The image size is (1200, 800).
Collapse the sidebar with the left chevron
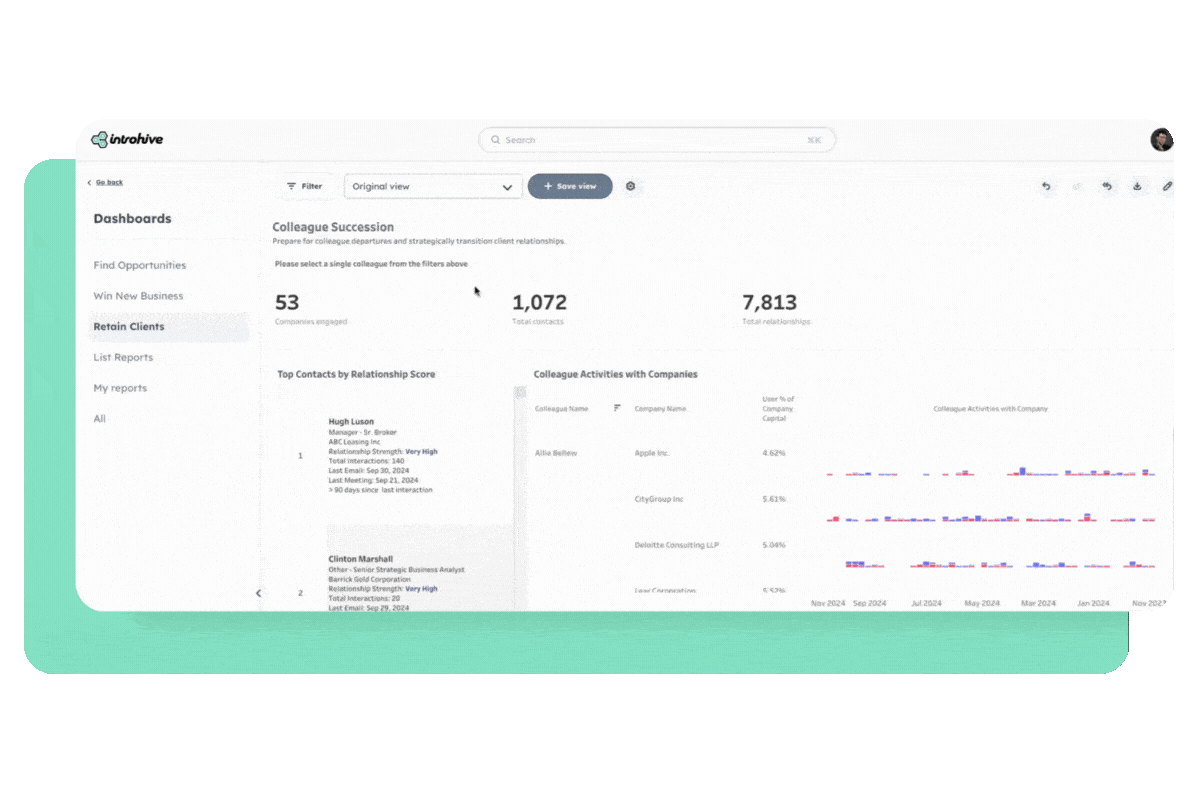tap(258, 592)
